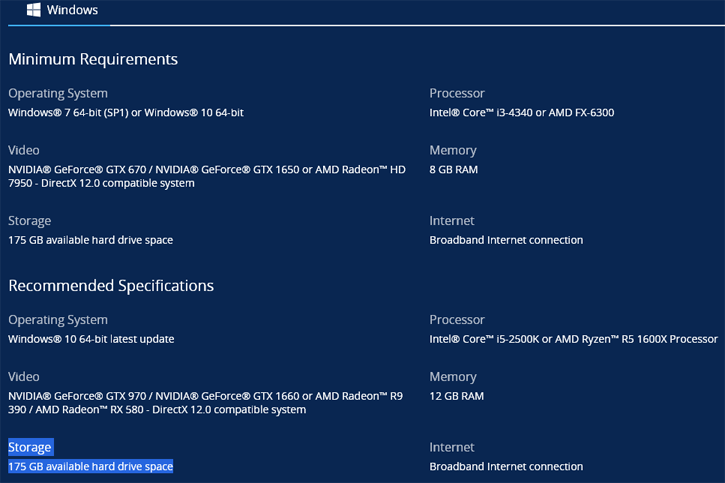Click the recommended Broadband Internet connection text
The width and height of the screenshot is (725, 483).
click(x=506, y=466)
